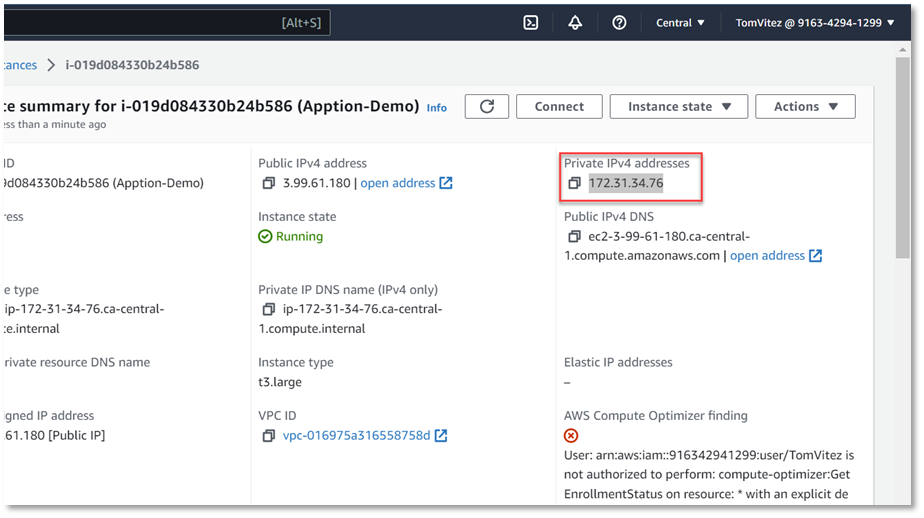This screenshot has width=924, height=518.
Task: Expand the Instance state dropdown
Action: click(x=679, y=107)
